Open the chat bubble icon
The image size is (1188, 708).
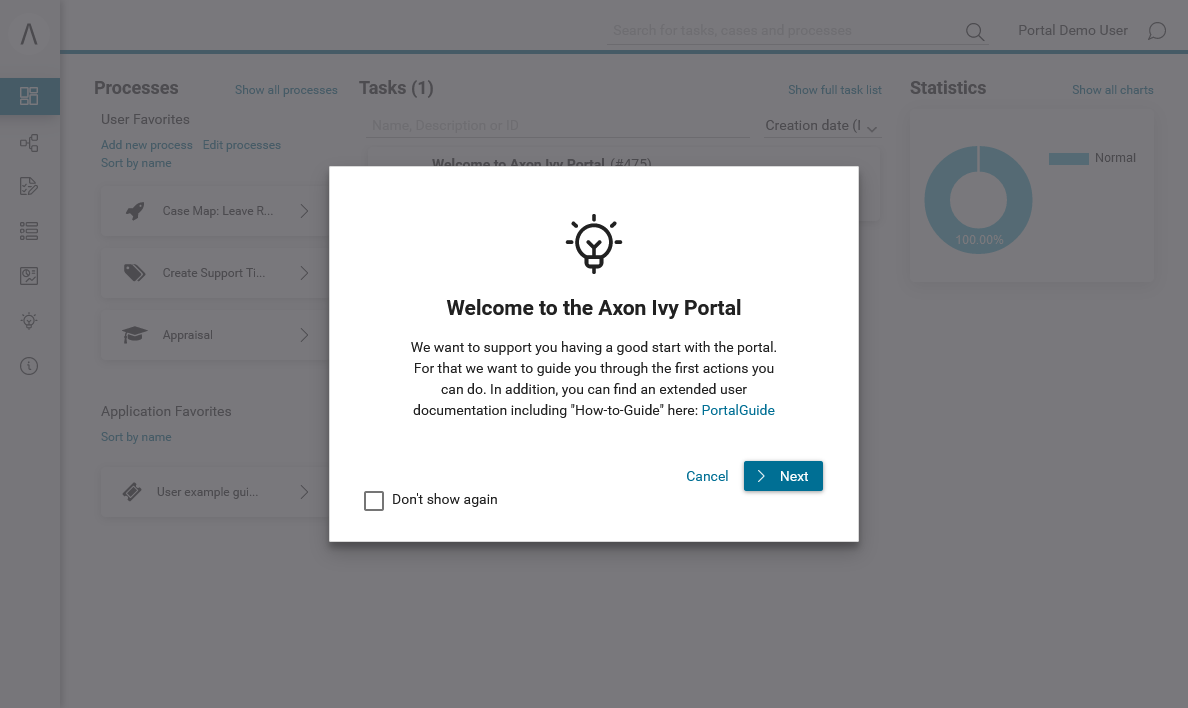(x=1157, y=31)
